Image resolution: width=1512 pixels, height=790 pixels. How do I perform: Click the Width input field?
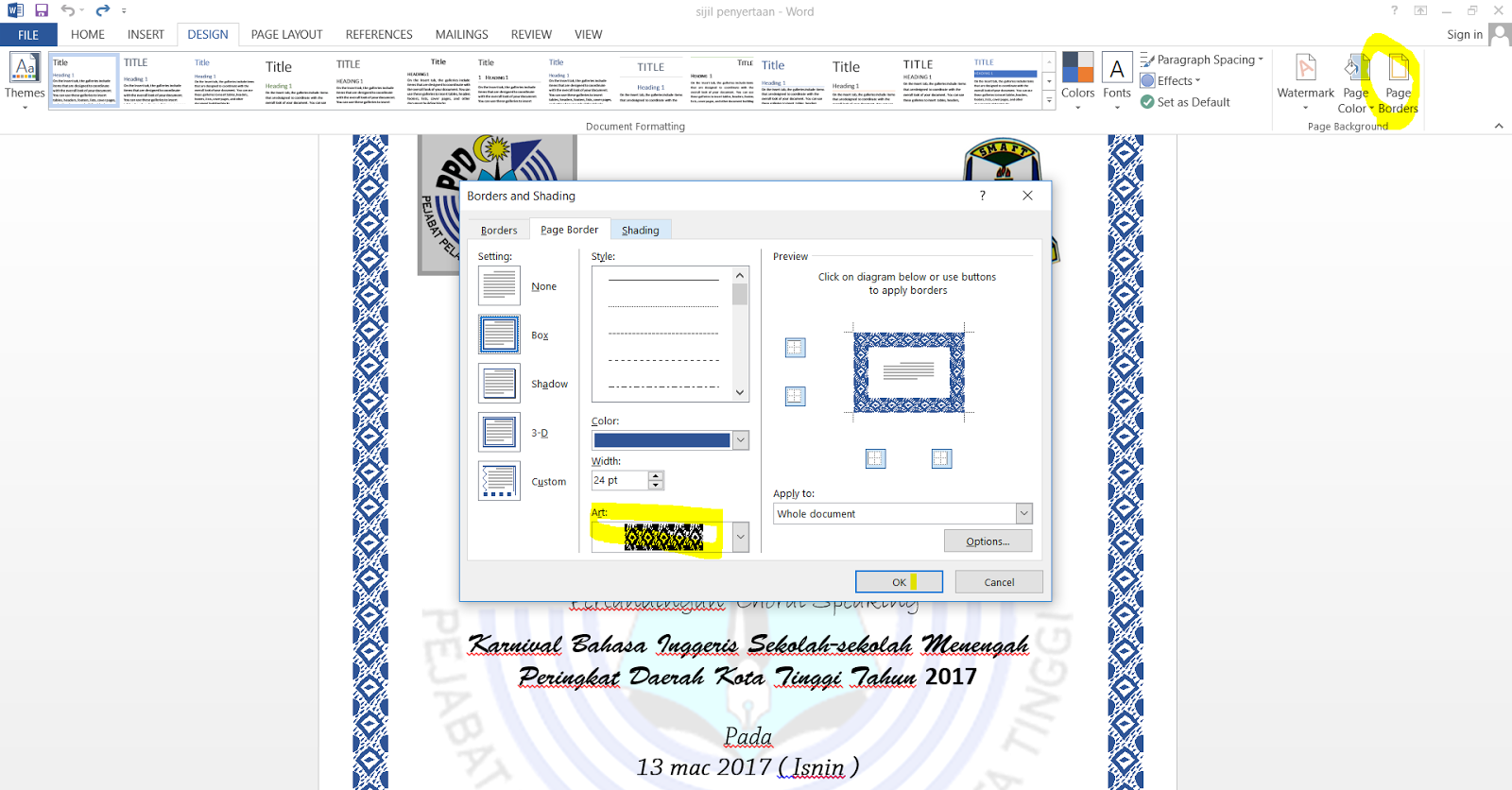pos(620,480)
